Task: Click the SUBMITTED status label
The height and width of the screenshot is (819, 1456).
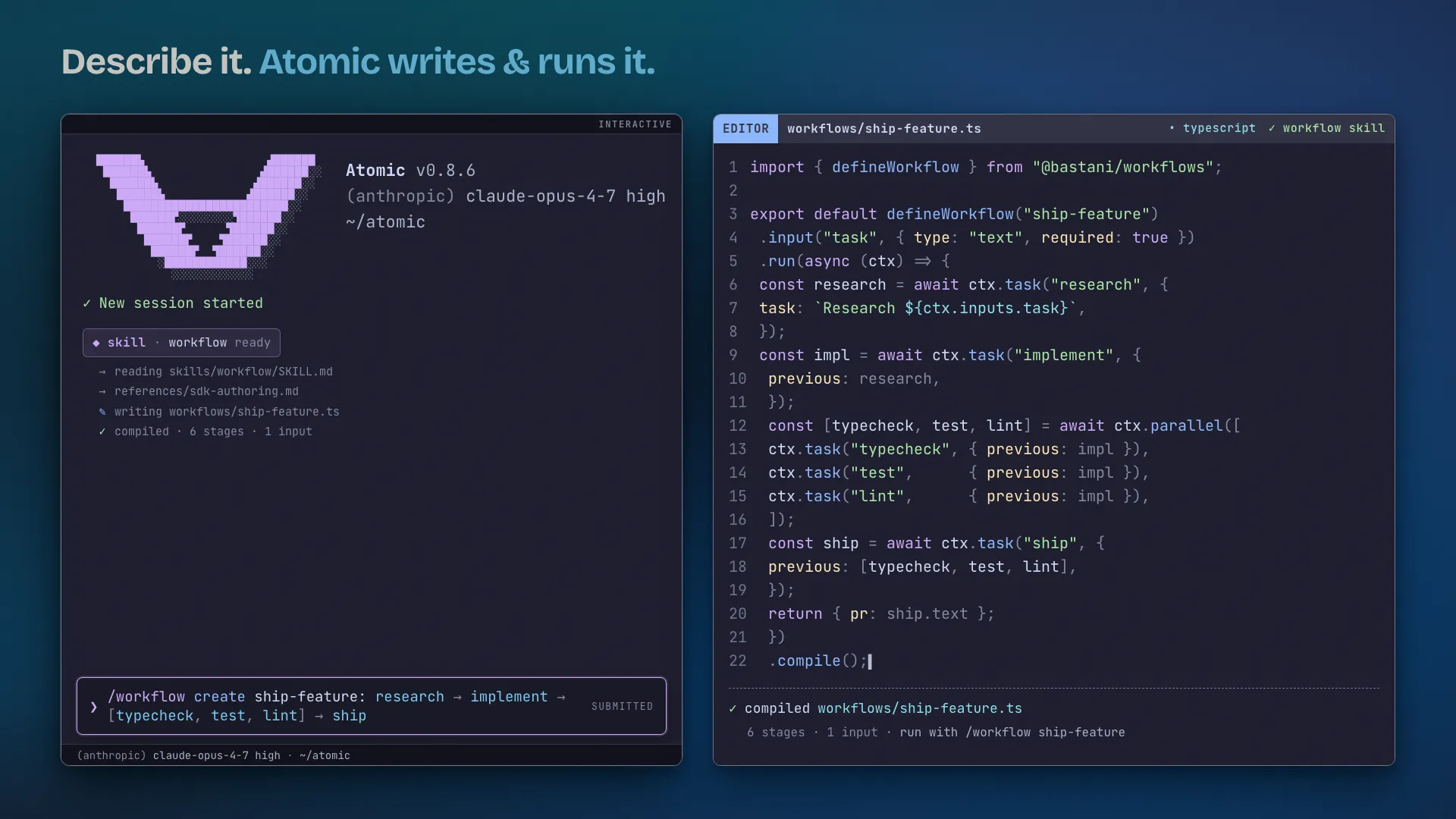Action: 622,707
